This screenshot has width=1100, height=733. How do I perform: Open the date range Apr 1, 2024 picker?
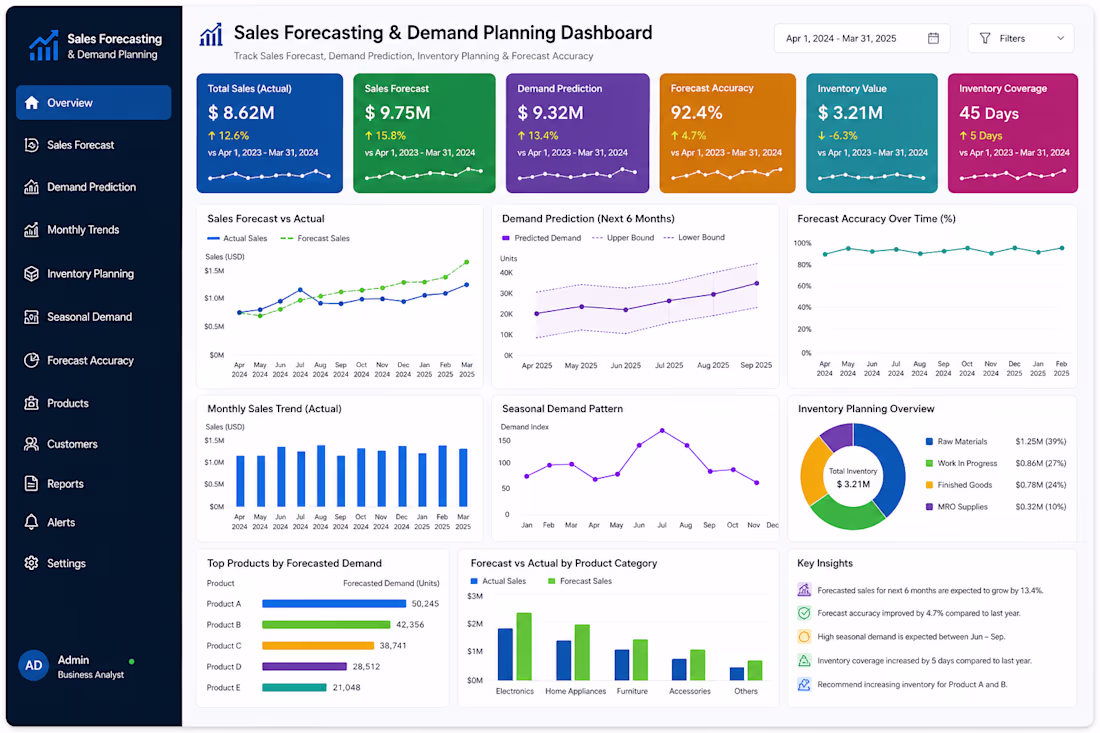[861, 39]
